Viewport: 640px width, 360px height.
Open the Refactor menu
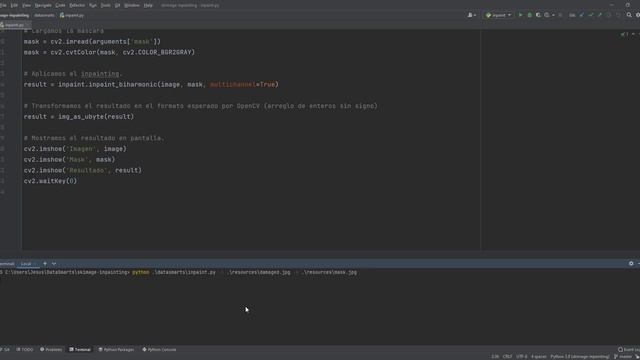point(77,5)
